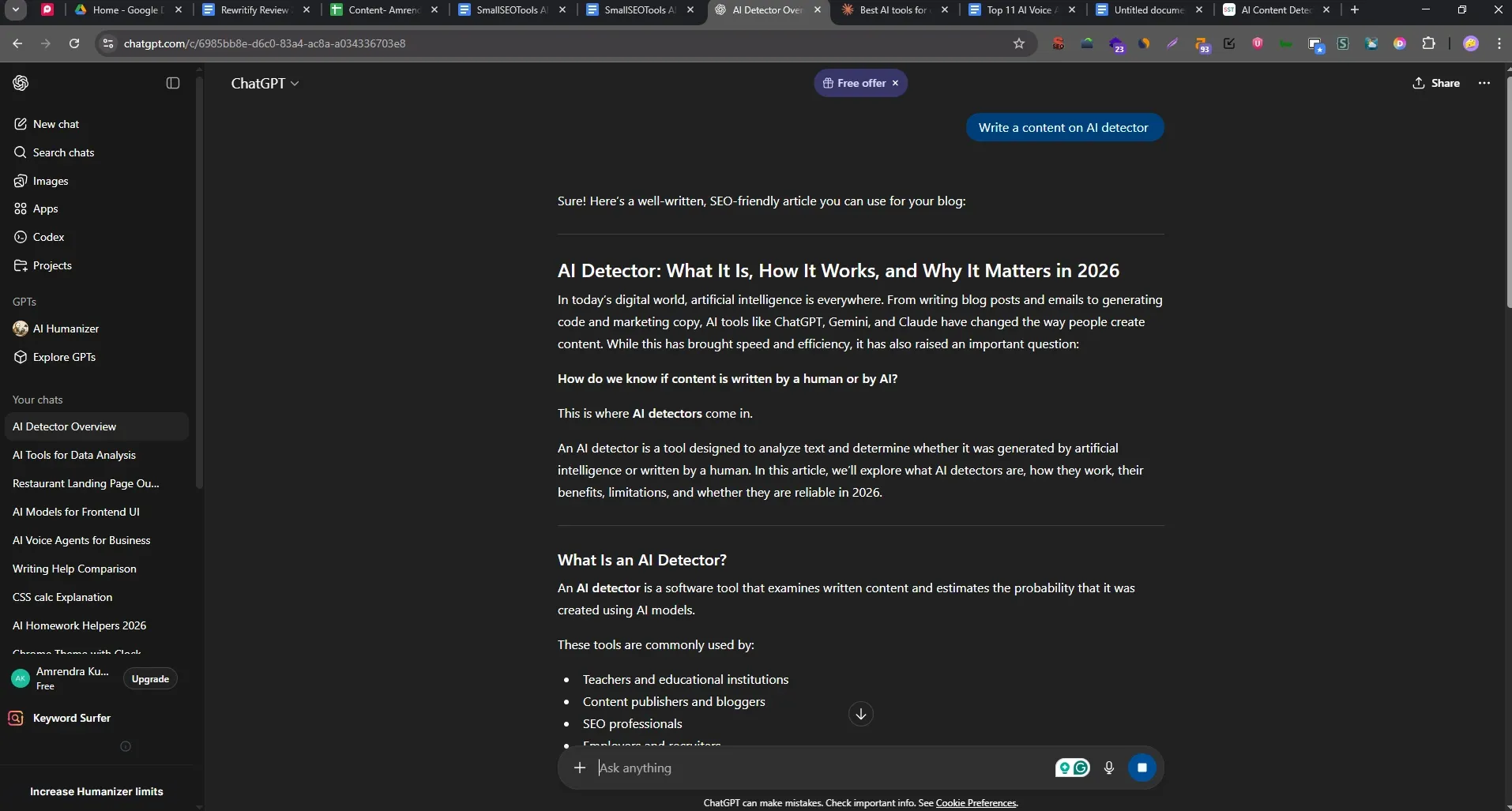Click the Ask anything input field
Image resolution: width=1512 pixels, height=811 pixels.
click(822, 768)
